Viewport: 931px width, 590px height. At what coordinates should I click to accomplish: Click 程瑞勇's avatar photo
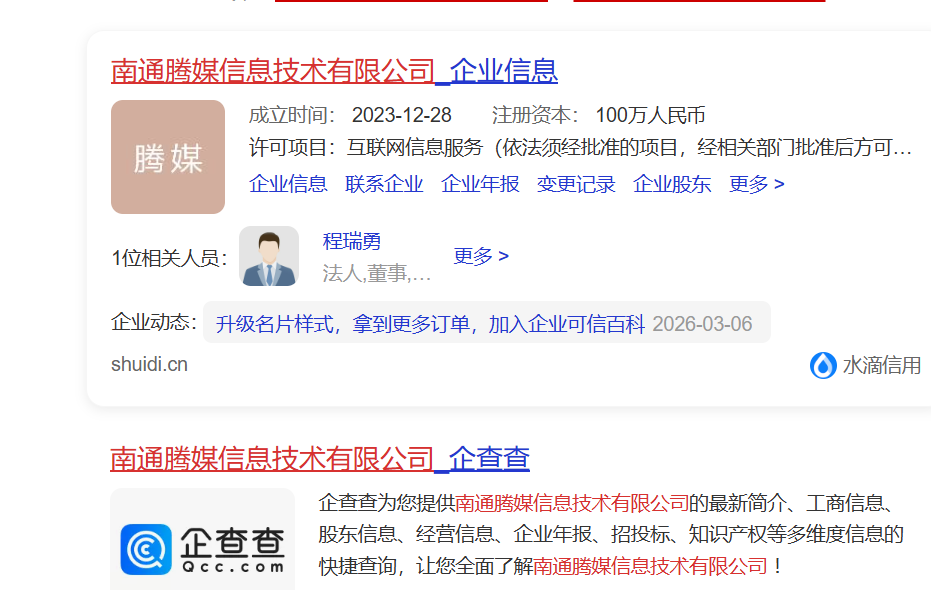[x=268, y=257]
